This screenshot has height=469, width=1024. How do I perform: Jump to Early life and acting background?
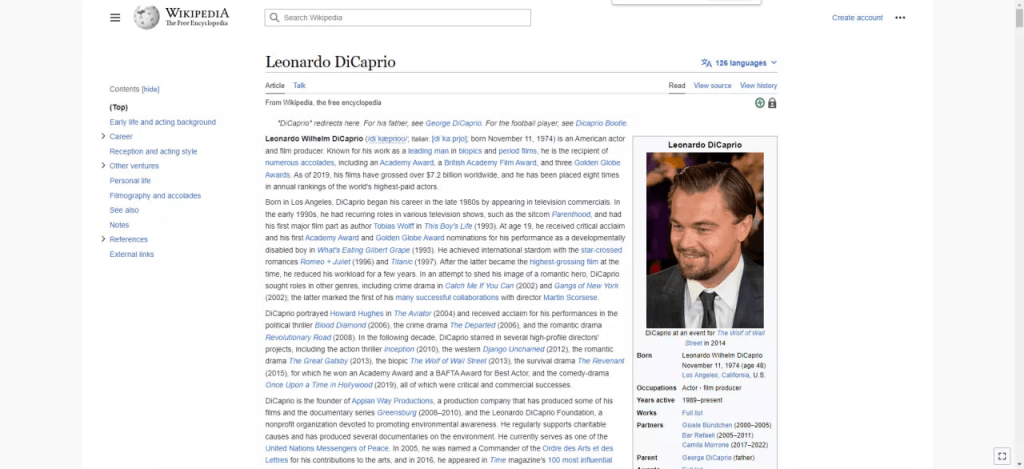[163, 122]
